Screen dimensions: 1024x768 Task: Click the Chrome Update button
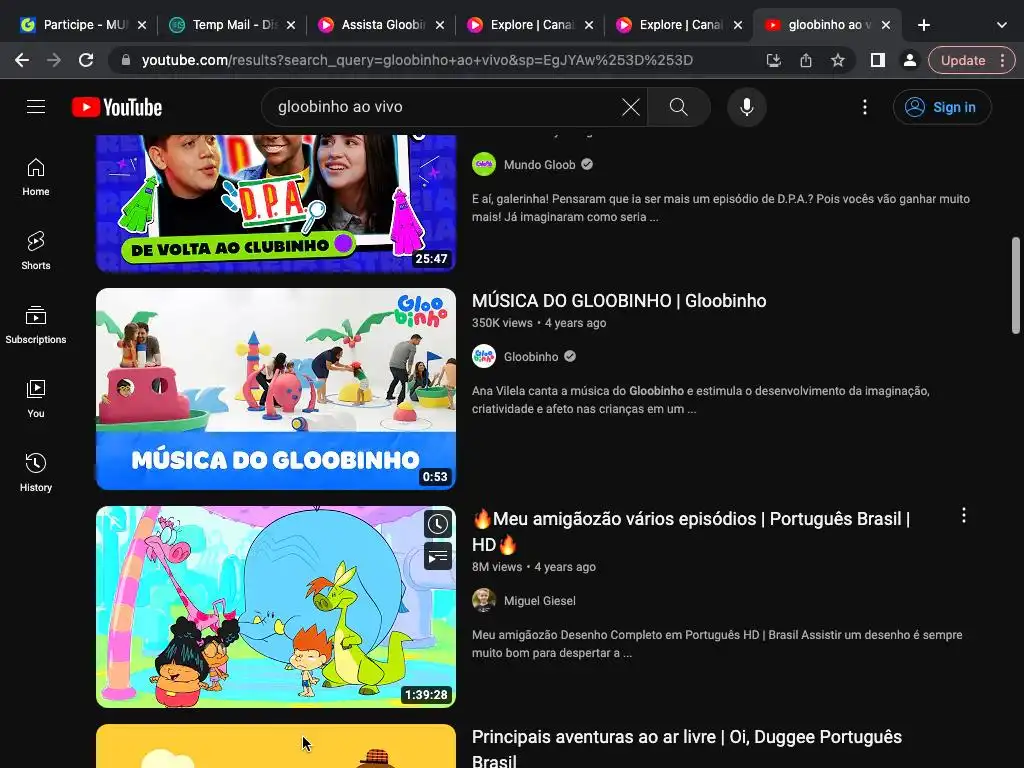click(963, 60)
